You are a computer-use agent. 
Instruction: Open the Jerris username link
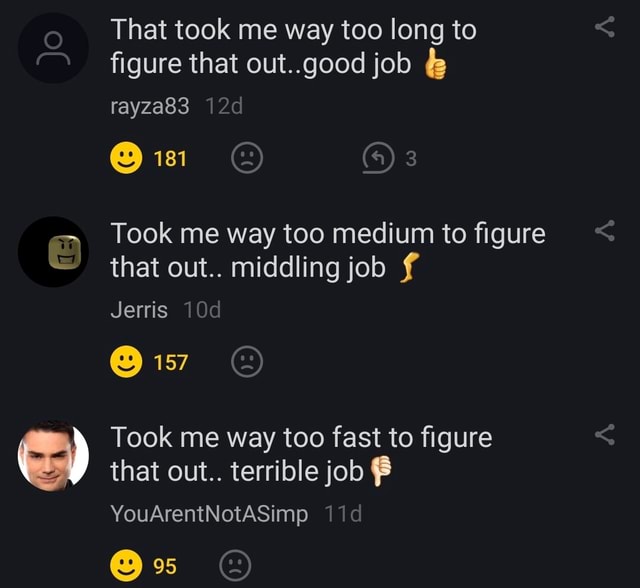(139, 310)
